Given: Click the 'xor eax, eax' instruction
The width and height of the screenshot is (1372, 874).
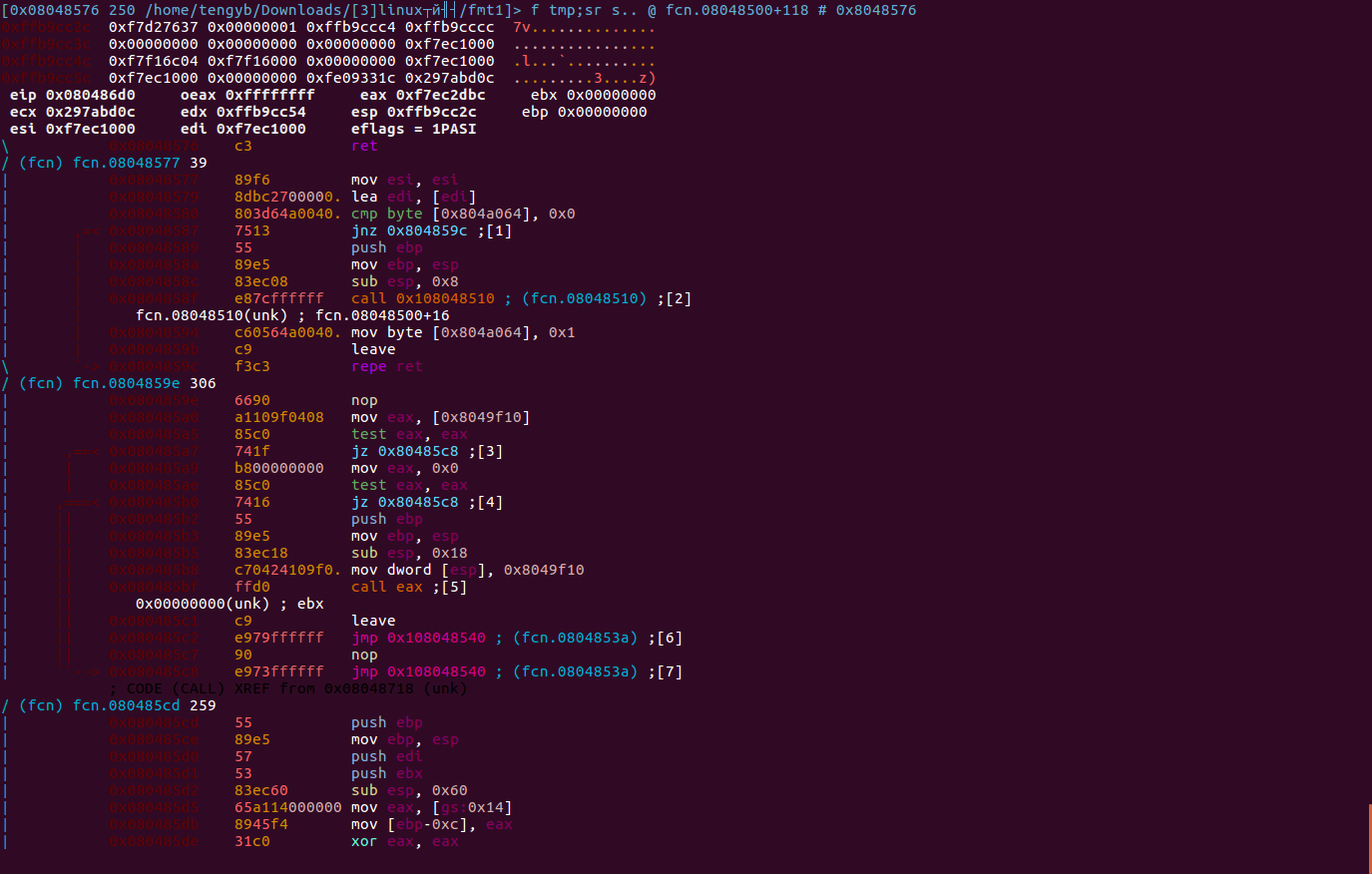Looking at the screenshot, I should [405, 841].
